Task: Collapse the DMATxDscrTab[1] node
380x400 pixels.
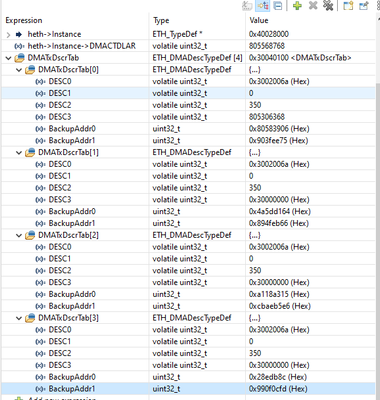Action: pos(19,153)
